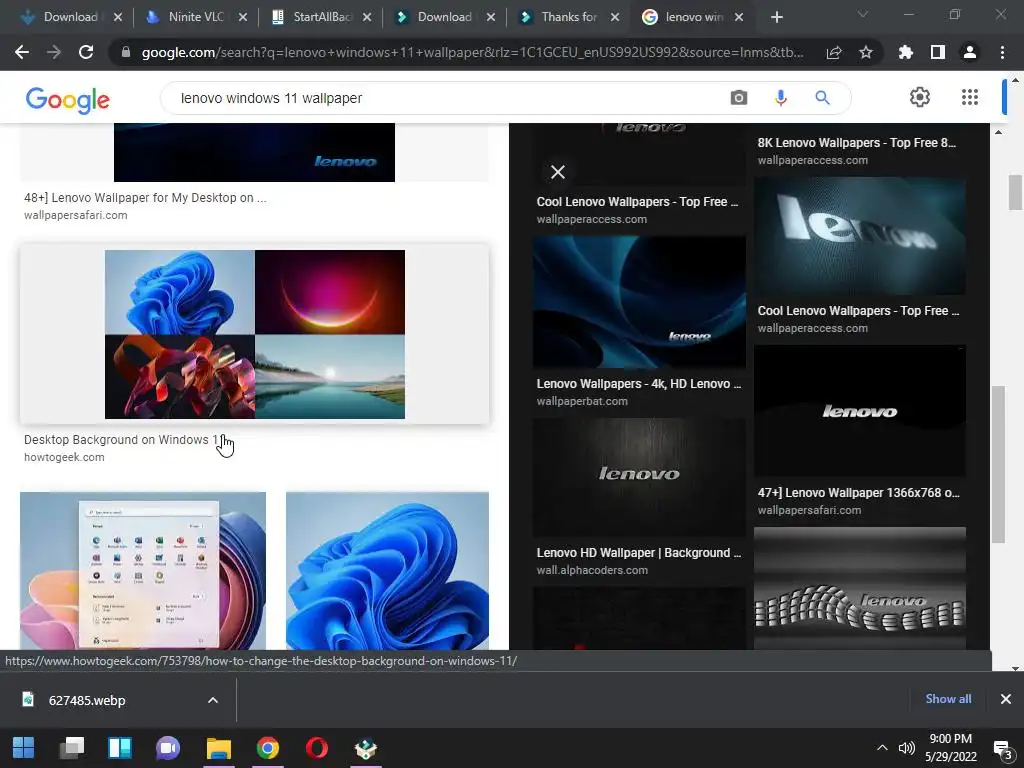This screenshot has width=1024, height=768.
Task: Show all downloads
Action: pos(948,699)
